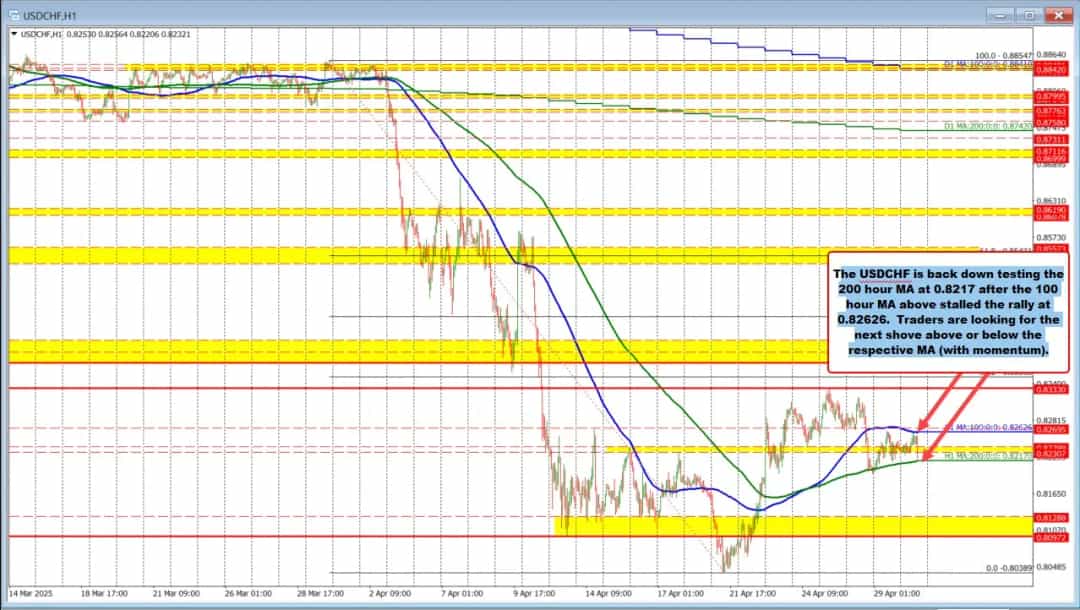Click the 0.80972 yellow price label
The width and height of the screenshot is (1080, 610).
click(x=1053, y=538)
